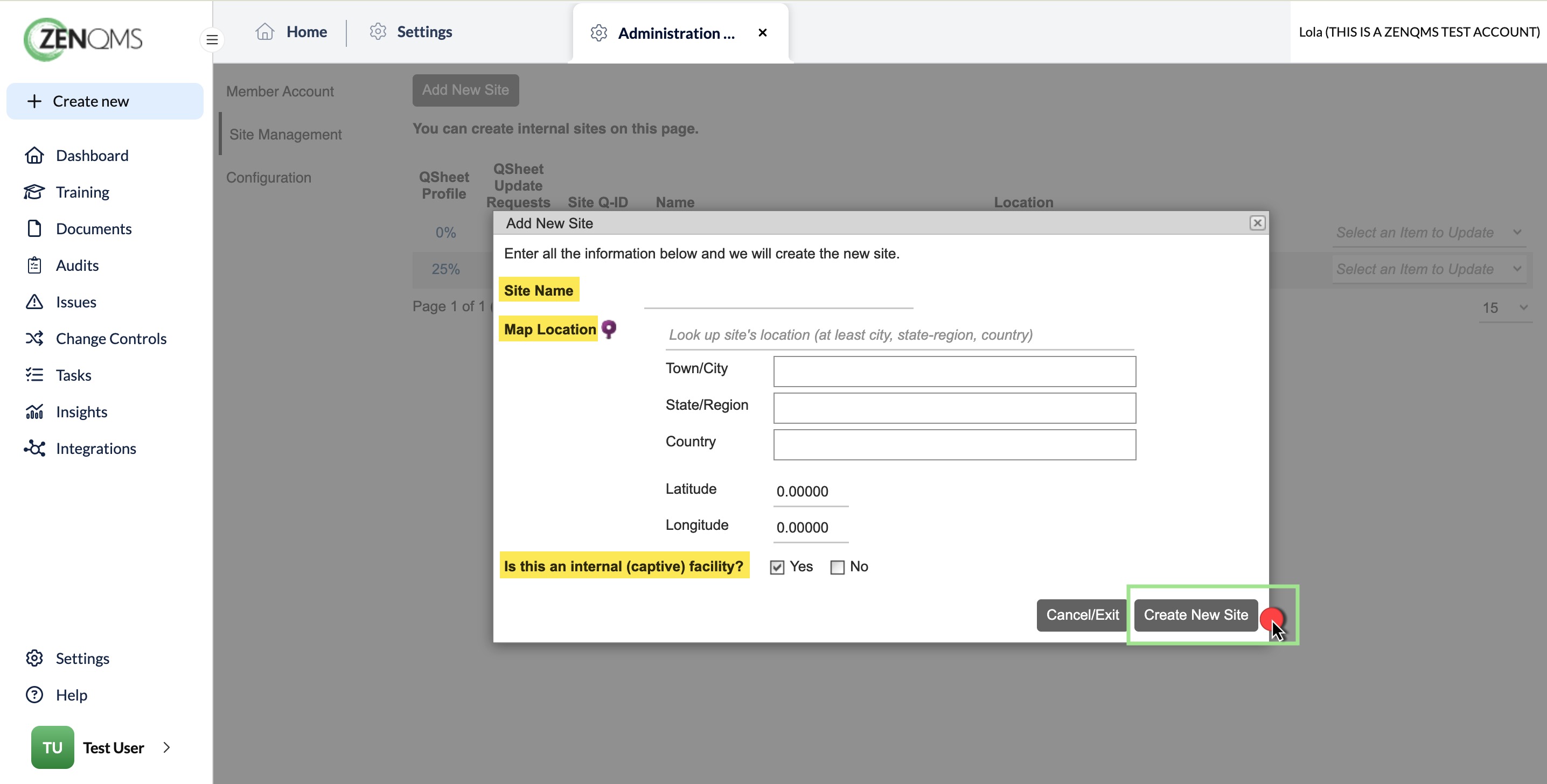Check Yes for internal captive facility
Image resolution: width=1547 pixels, height=784 pixels.
click(x=777, y=568)
